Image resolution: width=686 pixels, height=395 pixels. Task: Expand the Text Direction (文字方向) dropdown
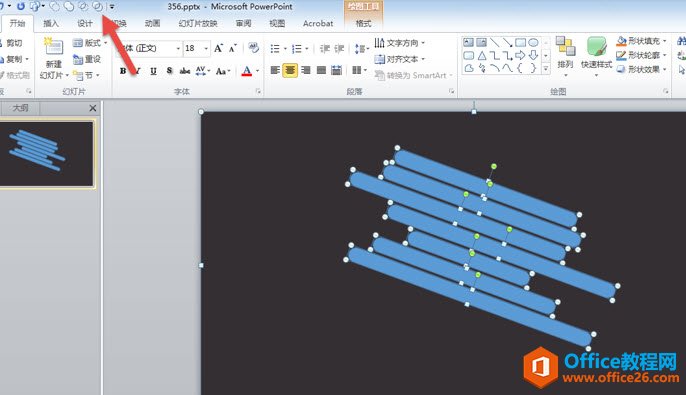[x=400, y=43]
